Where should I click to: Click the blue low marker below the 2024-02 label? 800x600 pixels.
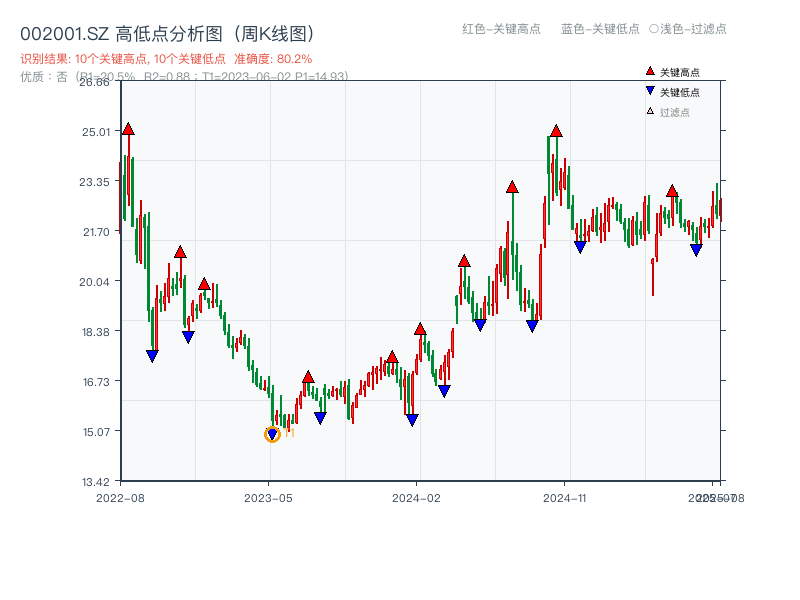pyautogui.click(x=410, y=419)
